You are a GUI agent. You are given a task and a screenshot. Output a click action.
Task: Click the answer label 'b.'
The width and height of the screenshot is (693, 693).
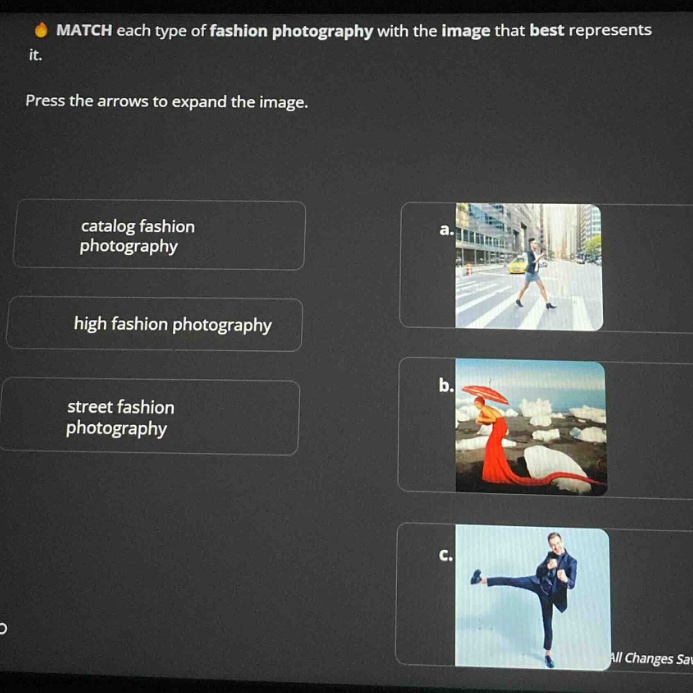pos(446,386)
